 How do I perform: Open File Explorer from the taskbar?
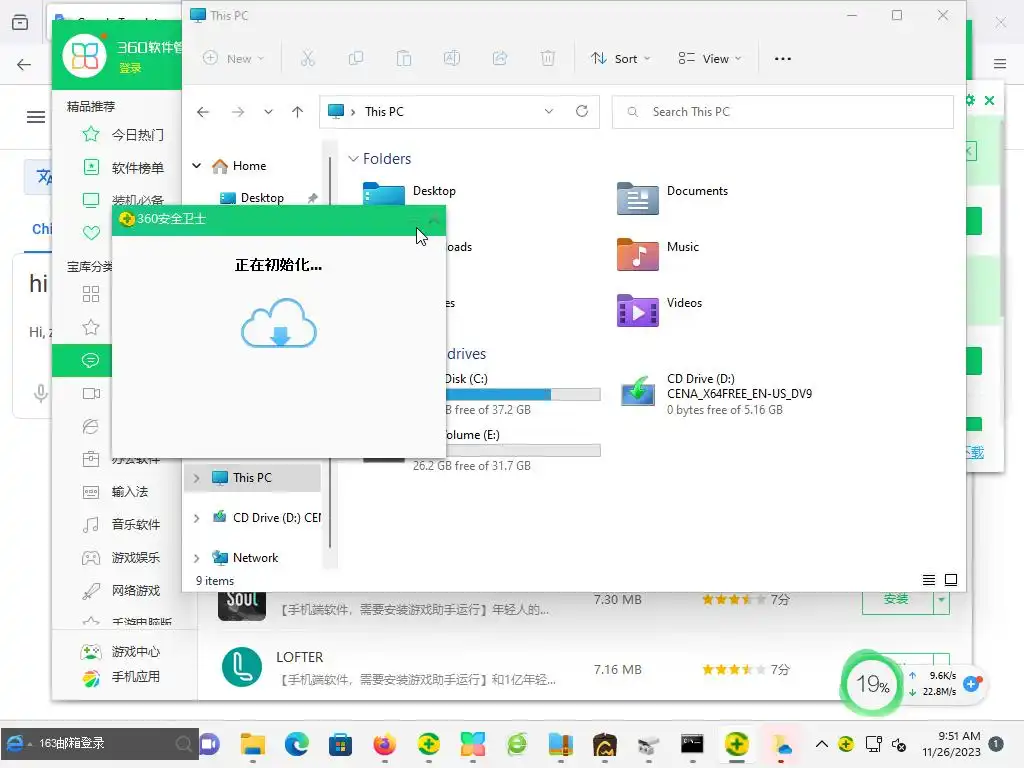253,744
